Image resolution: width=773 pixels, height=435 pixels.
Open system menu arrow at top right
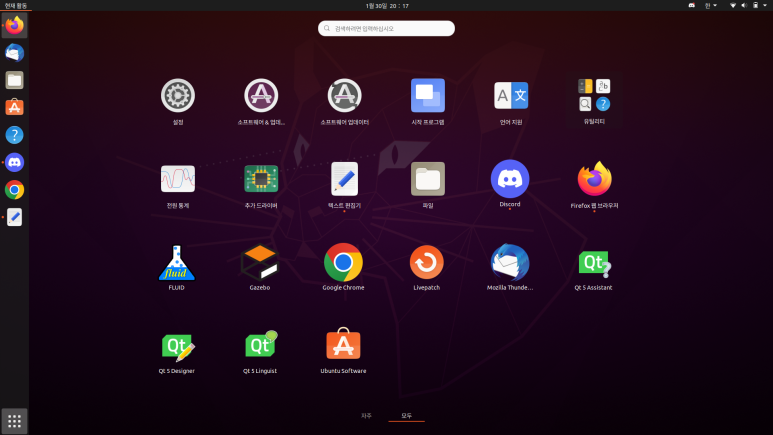(765, 5)
